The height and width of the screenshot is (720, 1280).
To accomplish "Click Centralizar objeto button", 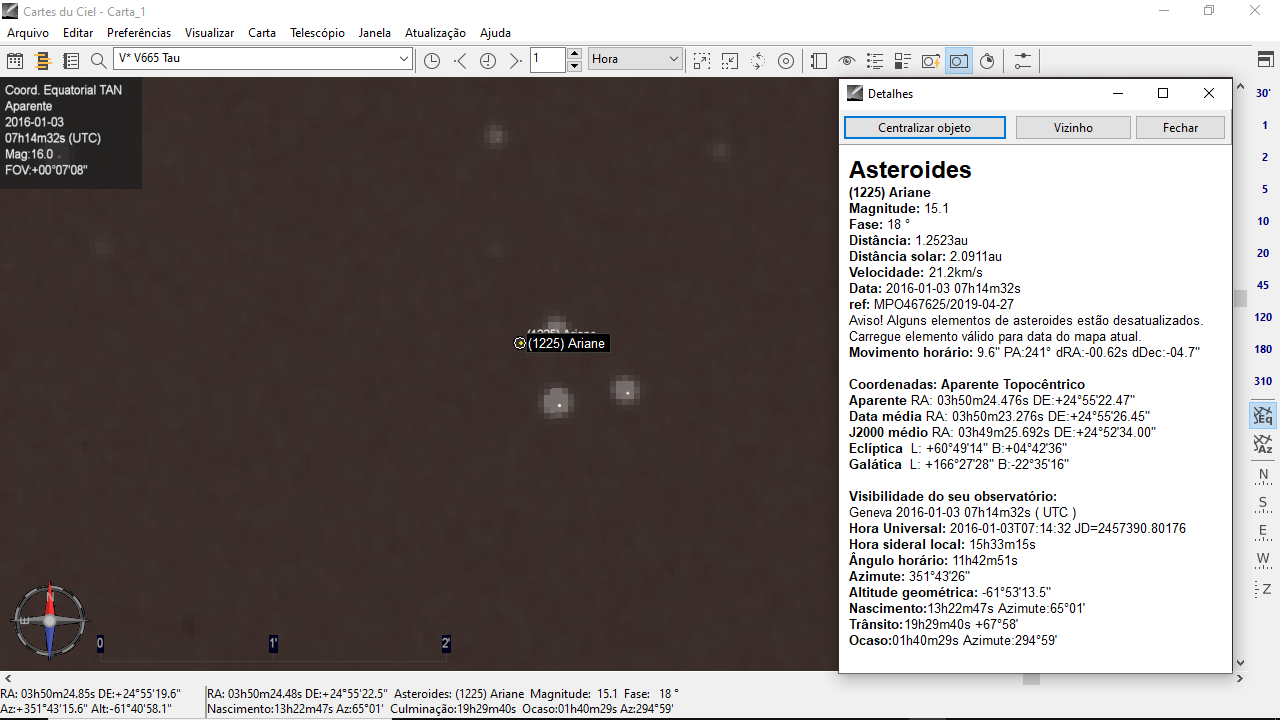I will [x=925, y=128].
